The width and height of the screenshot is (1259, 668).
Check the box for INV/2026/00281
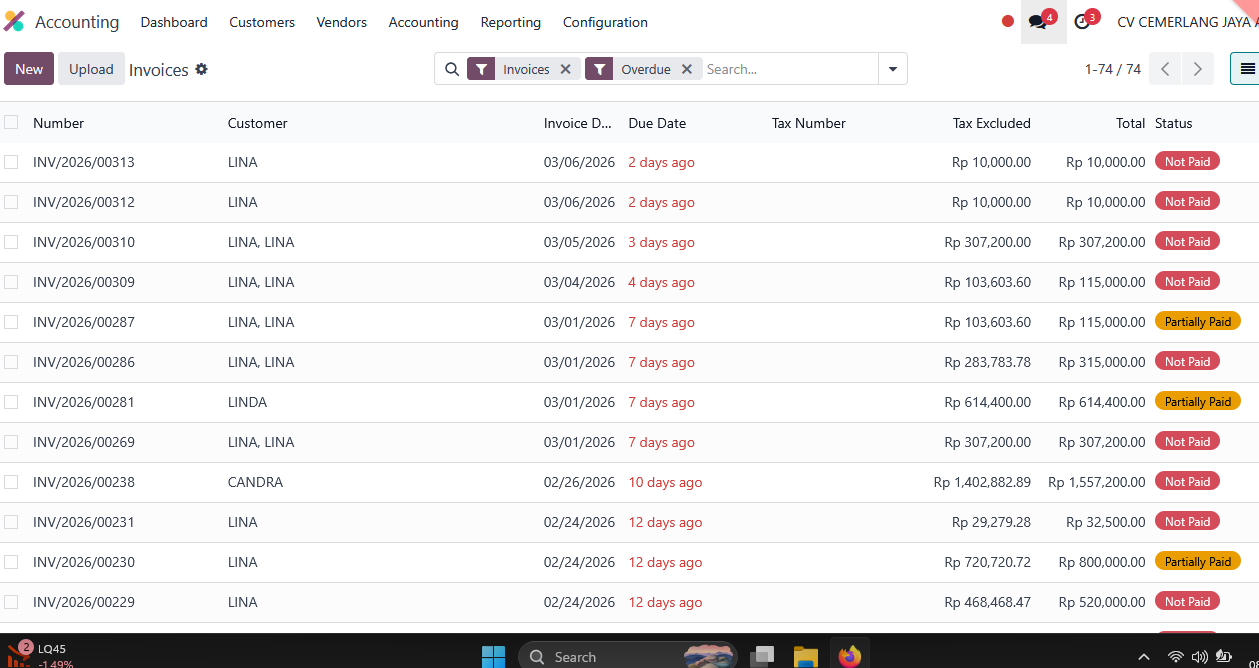tap(11, 402)
